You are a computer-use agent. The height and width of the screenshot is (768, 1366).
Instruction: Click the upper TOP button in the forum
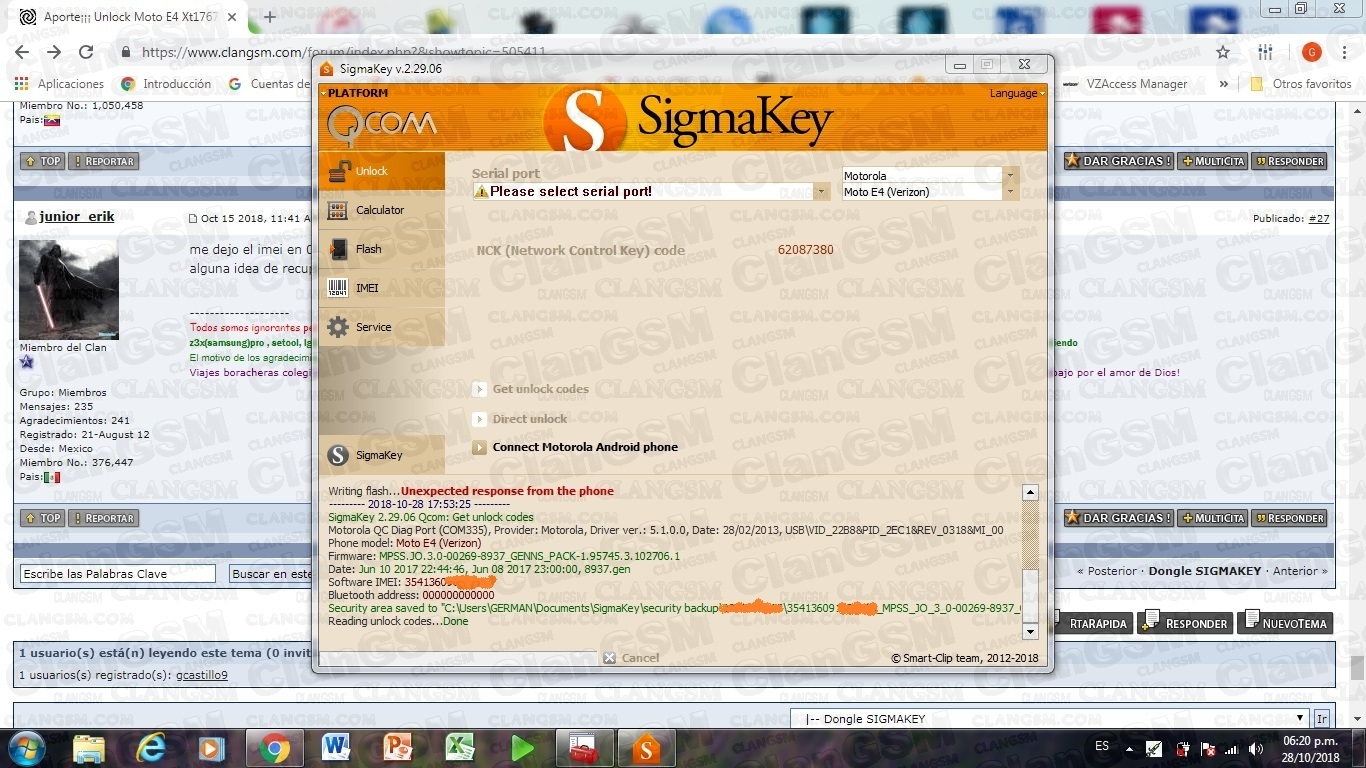(x=42, y=161)
